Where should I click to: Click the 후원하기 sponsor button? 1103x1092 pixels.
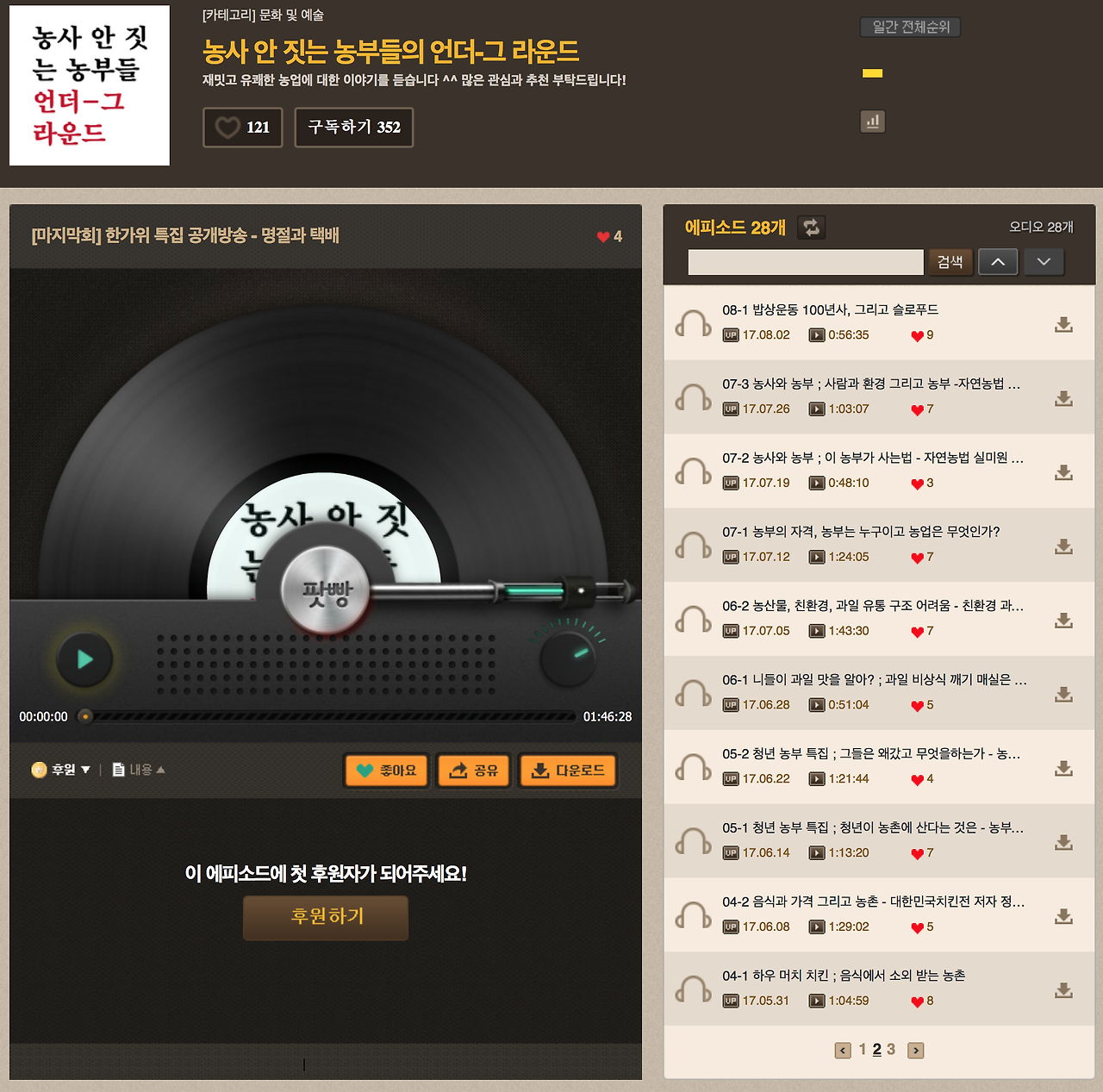pos(326,917)
